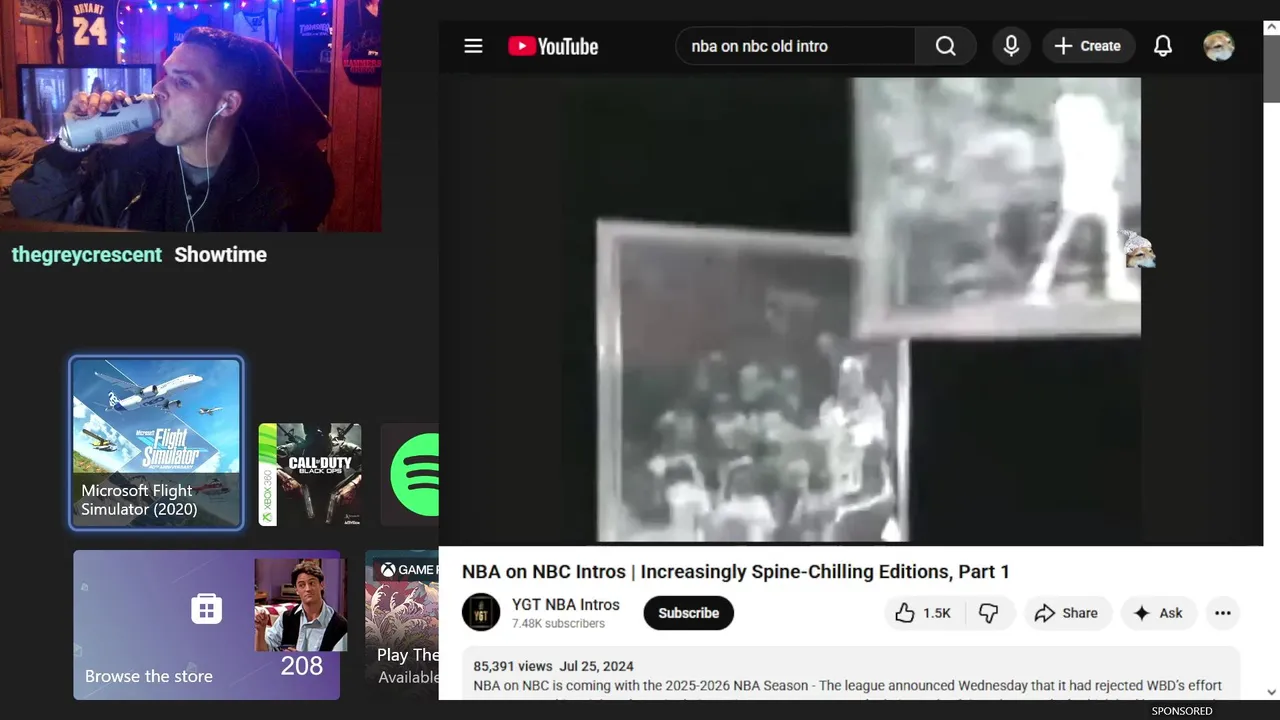This screenshot has height=720, width=1280.
Task: Click the page scrollbar down arrow
Action: 1271,691
